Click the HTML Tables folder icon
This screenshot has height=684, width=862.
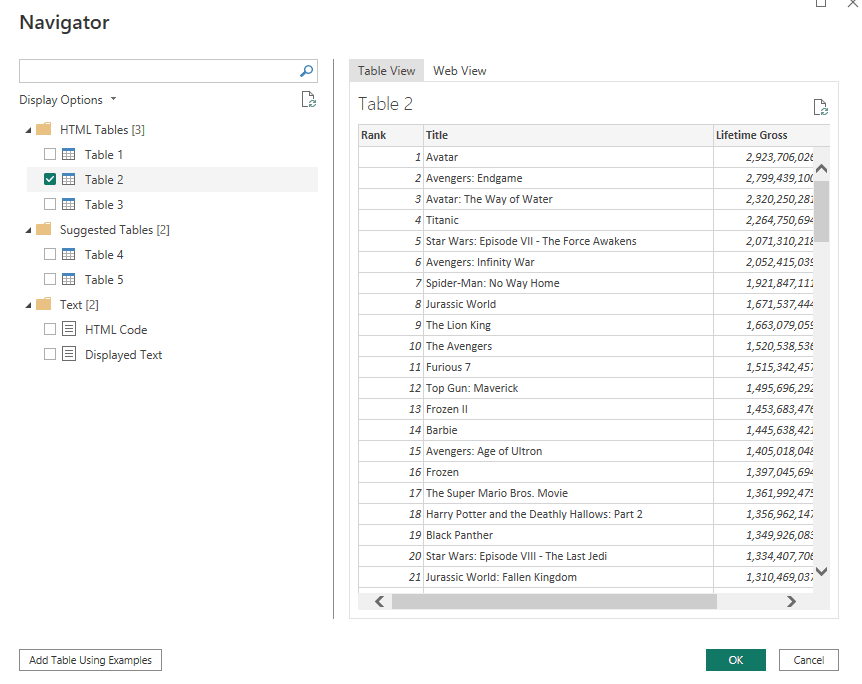click(x=43, y=129)
